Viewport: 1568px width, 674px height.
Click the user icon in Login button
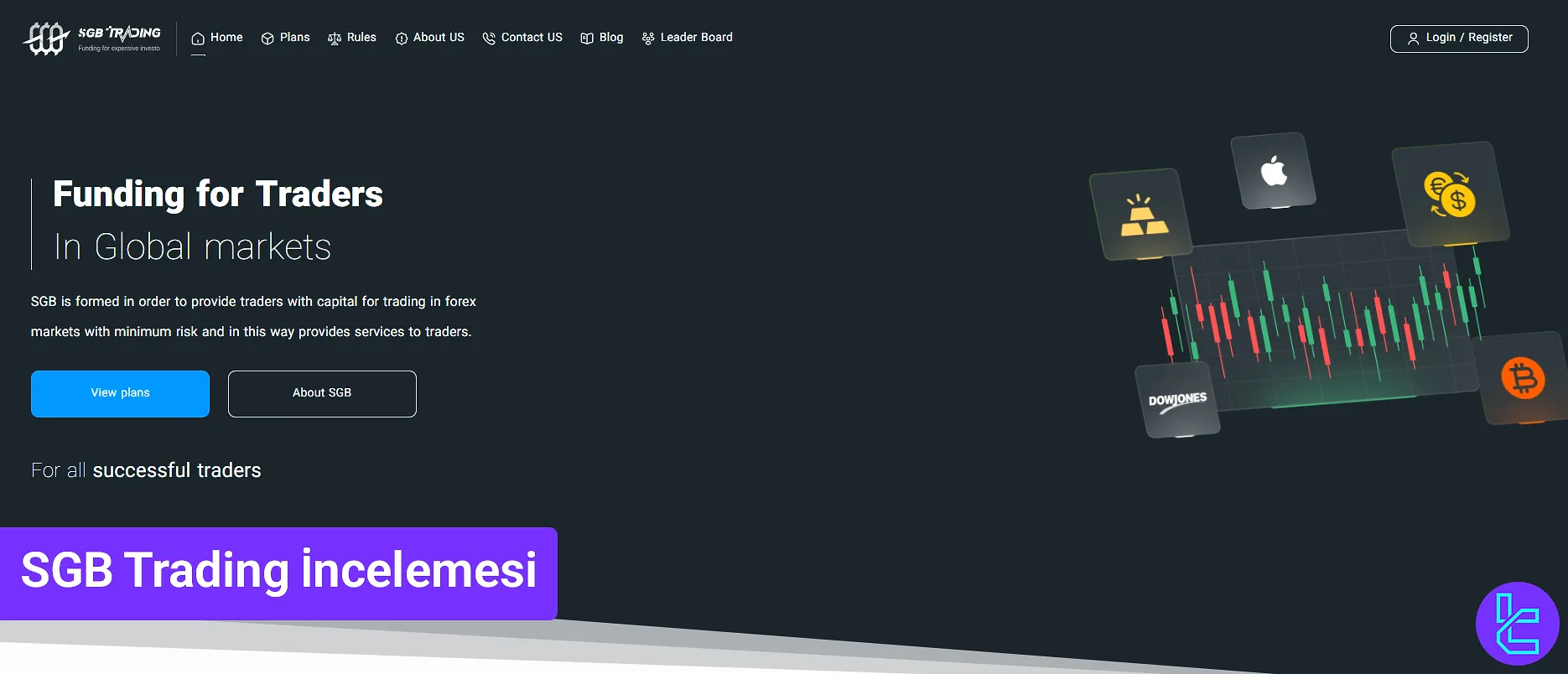pyautogui.click(x=1413, y=39)
